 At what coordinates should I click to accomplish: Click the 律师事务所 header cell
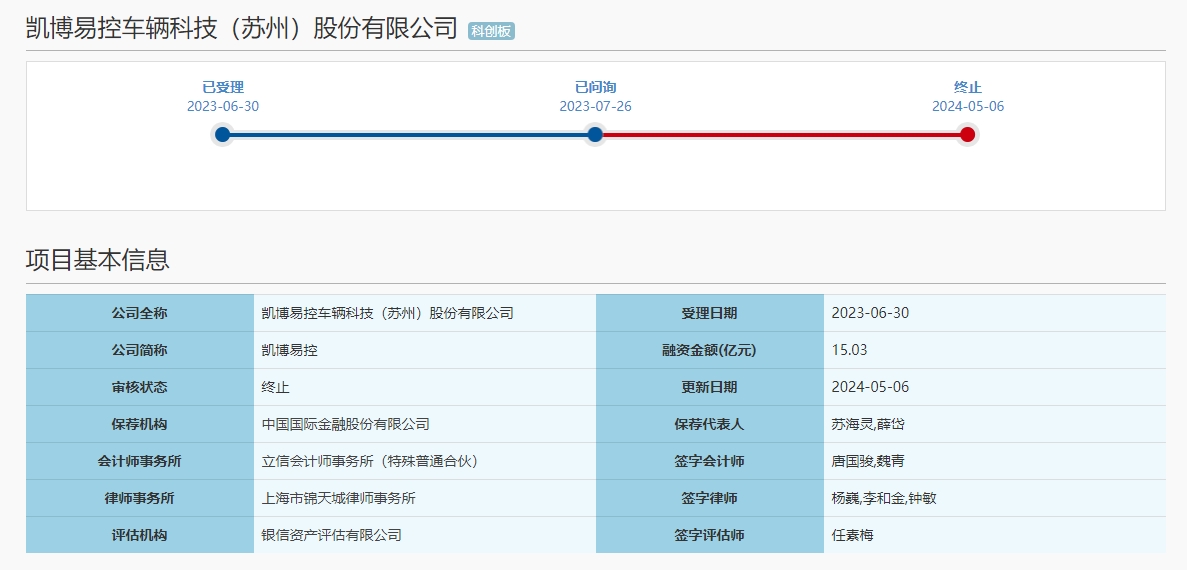point(140,498)
